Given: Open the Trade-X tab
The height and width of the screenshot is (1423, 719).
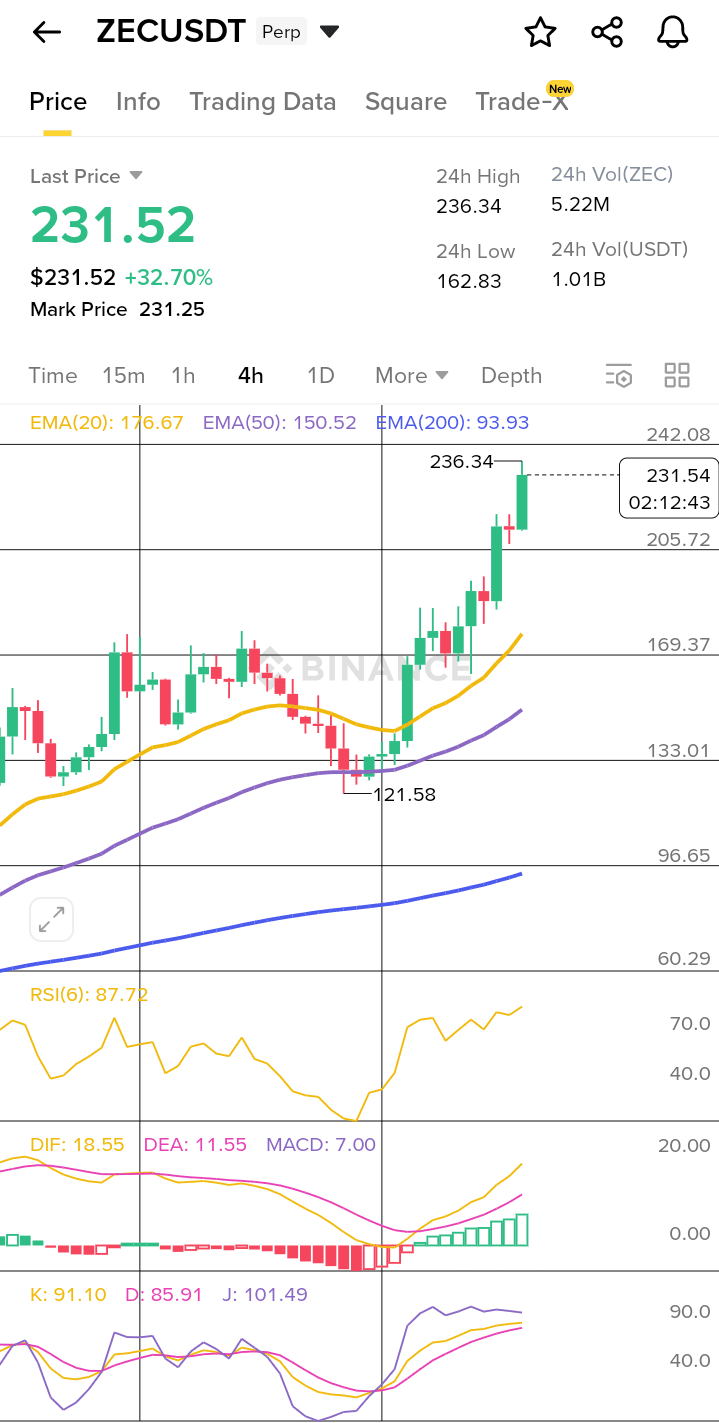Looking at the screenshot, I should tap(522, 102).
